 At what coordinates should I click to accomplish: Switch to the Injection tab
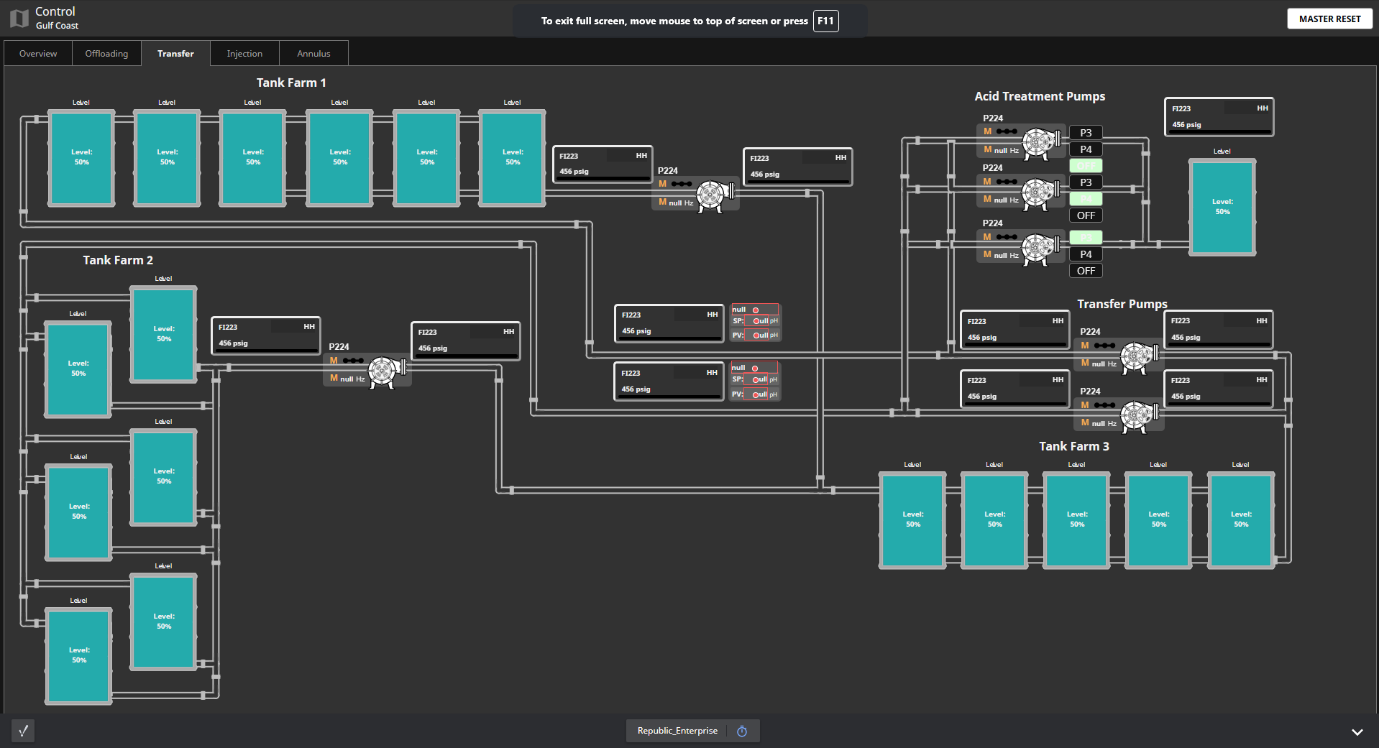pos(244,54)
